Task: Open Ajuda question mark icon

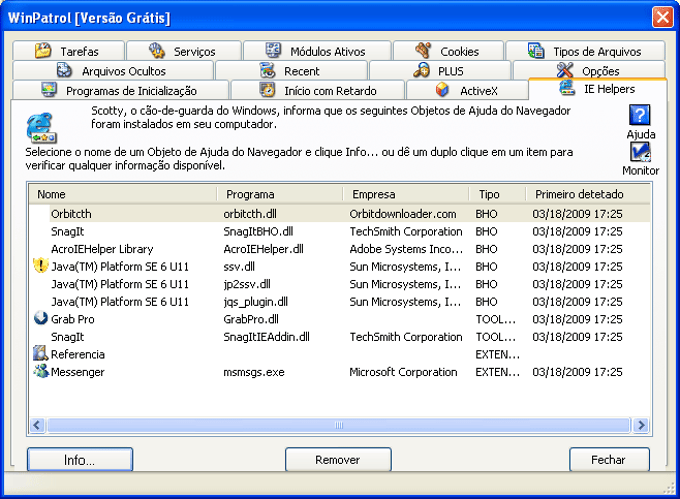Action: click(x=640, y=115)
